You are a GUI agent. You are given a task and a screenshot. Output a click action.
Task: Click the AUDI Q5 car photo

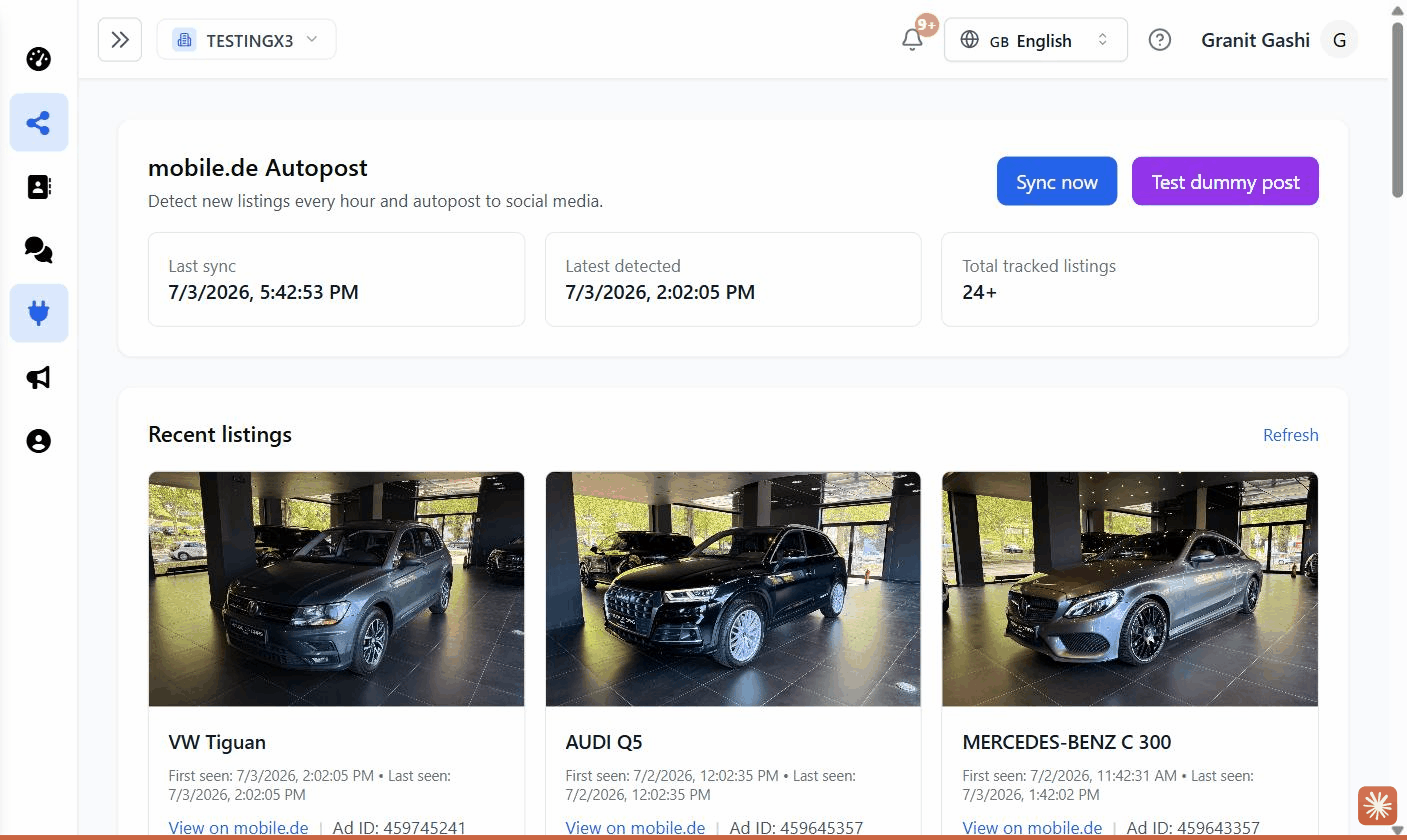coord(733,589)
